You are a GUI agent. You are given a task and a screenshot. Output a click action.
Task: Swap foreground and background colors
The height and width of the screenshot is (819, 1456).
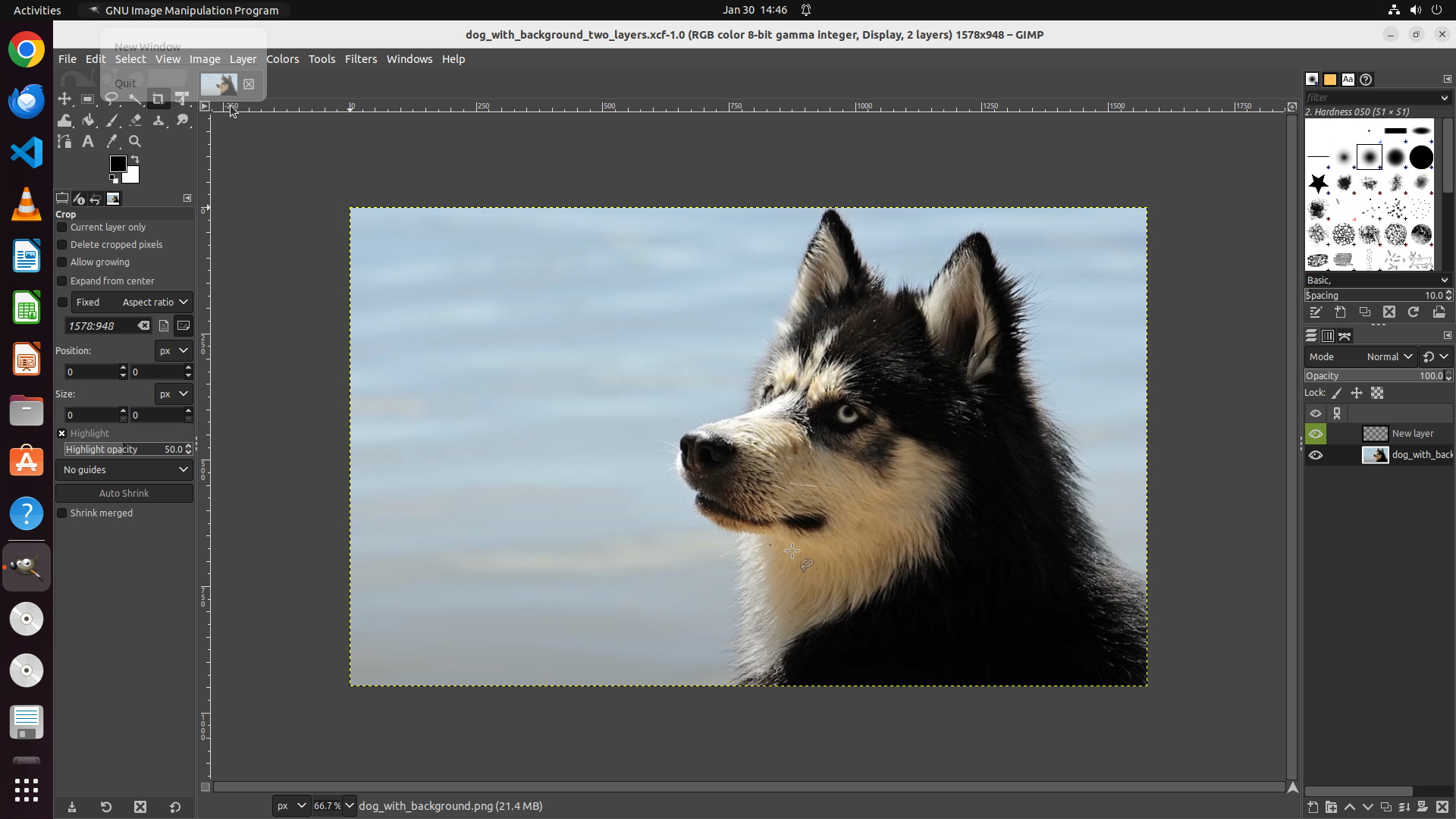(x=135, y=159)
